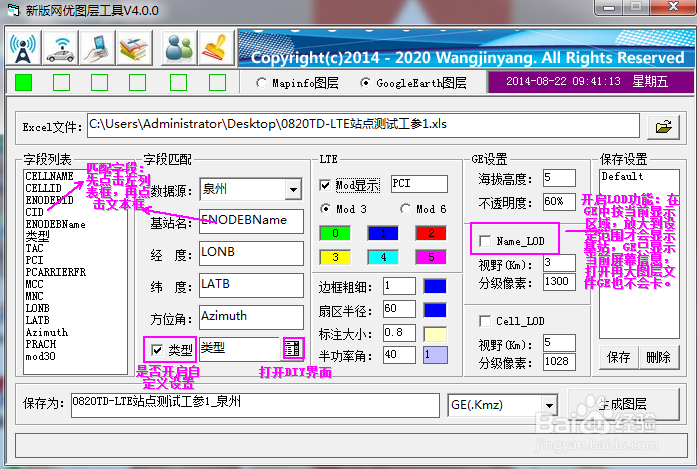The height and width of the screenshot is (469, 697).
Task: Click the 标注大小 0.8 field
Action: click(399, 333)
